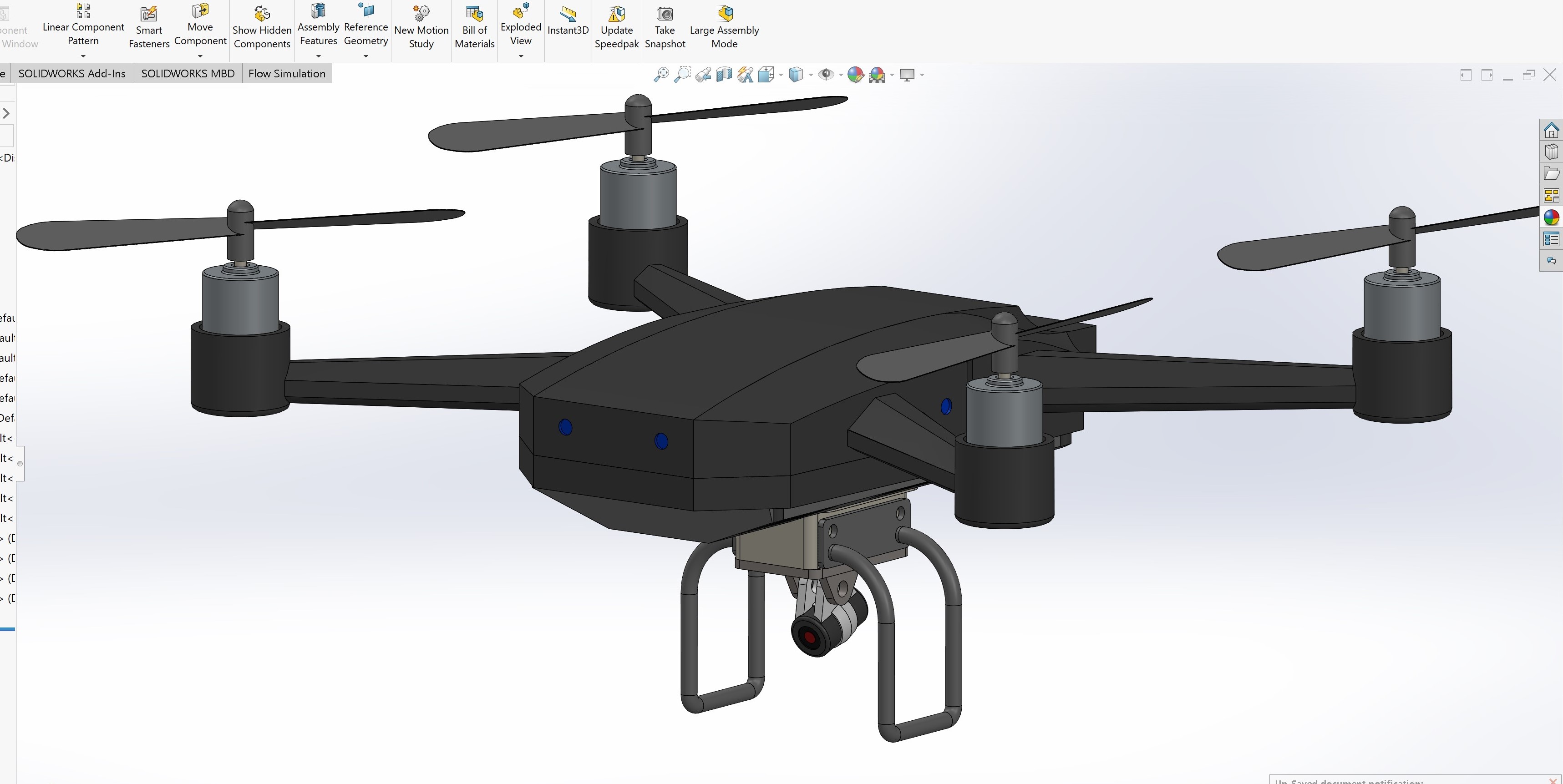Click View Settings monitor icon
This screenshot has height=784, width=1563.
click(x=907, y=75)
